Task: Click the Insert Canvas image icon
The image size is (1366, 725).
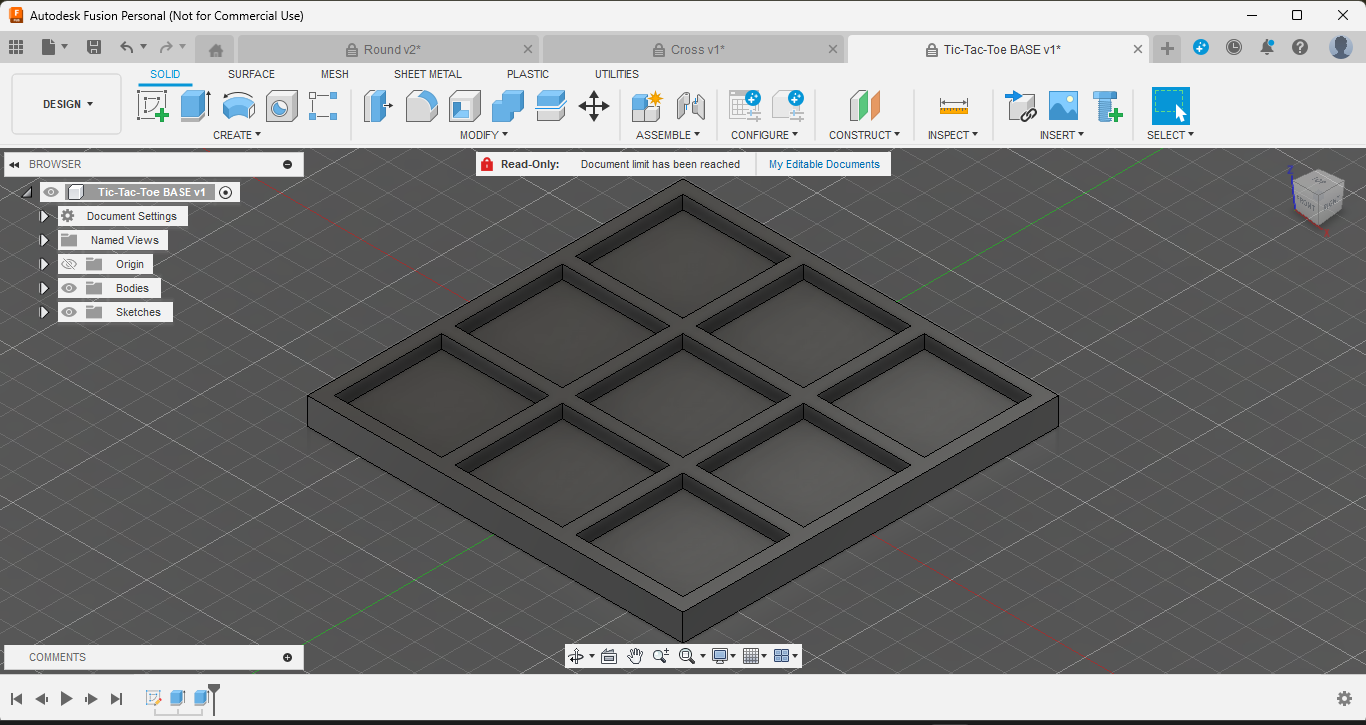Action: (1063, 106)
